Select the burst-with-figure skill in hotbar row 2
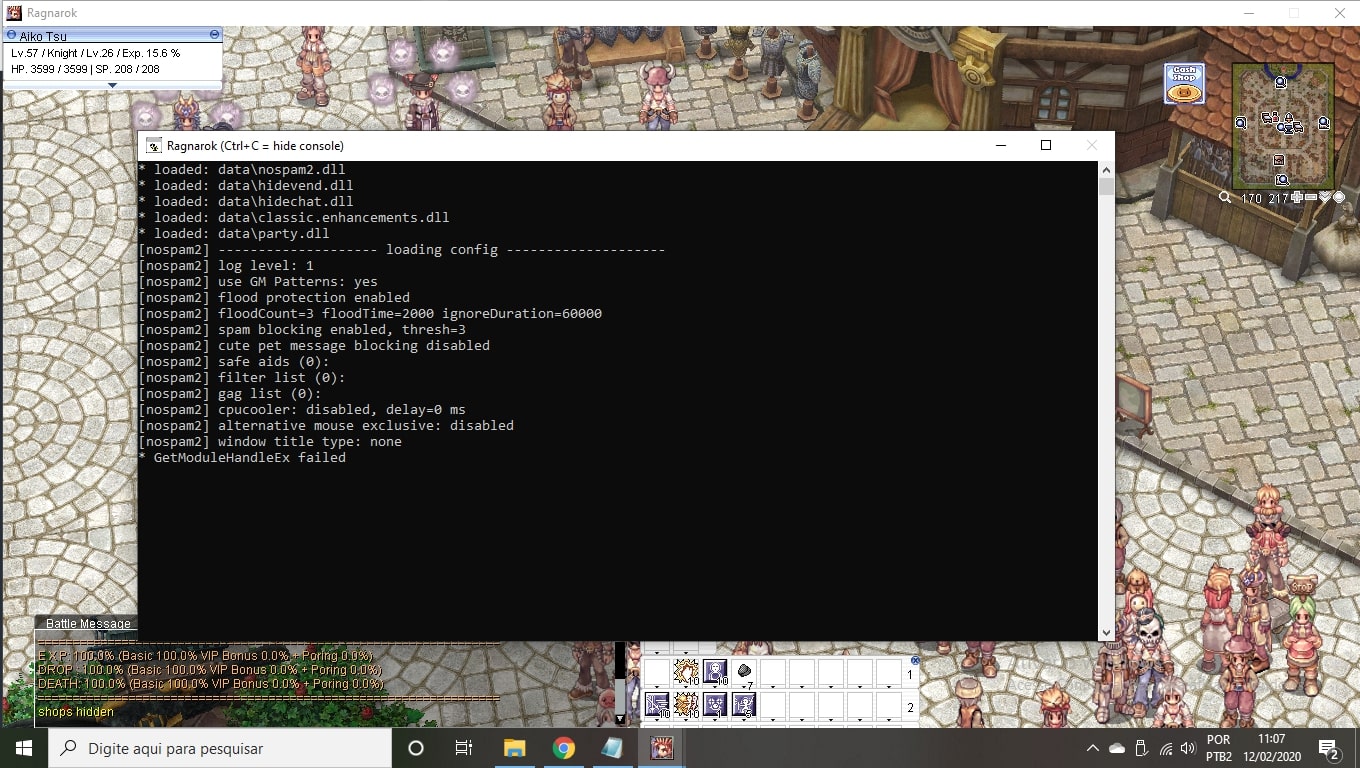 coord(686,705)
